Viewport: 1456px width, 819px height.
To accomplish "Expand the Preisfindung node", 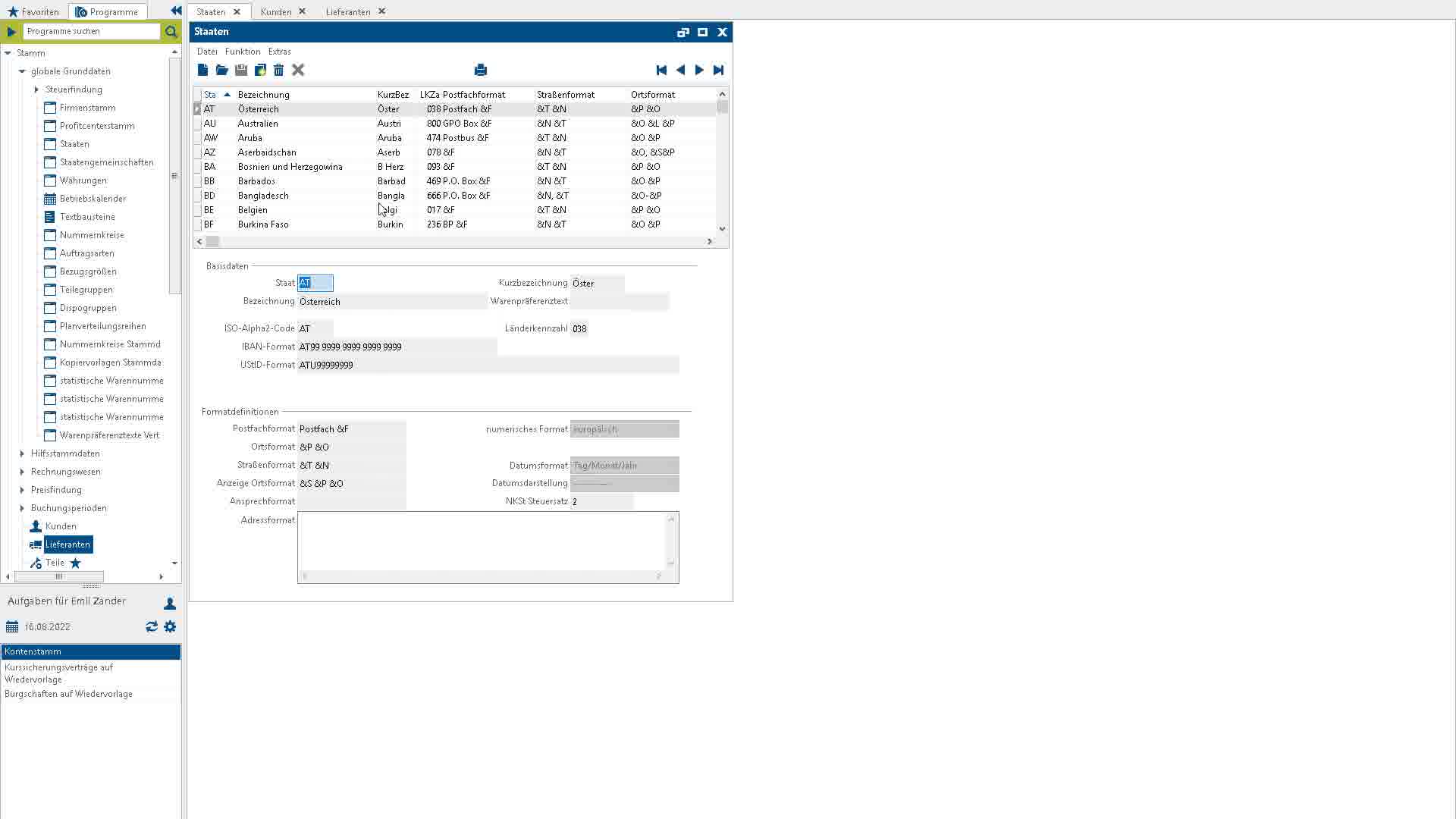I will [x=22, y=490].
